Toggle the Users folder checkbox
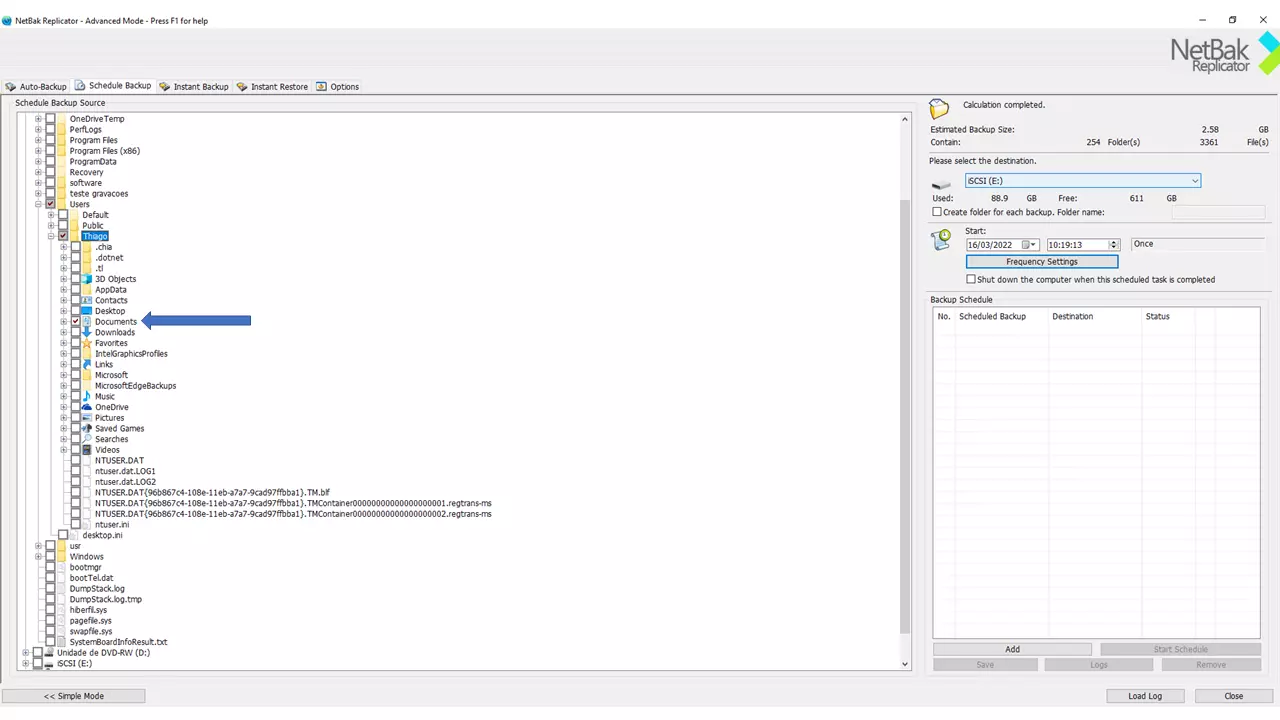This screenshot has width=1280, height=720. point(50,204)
